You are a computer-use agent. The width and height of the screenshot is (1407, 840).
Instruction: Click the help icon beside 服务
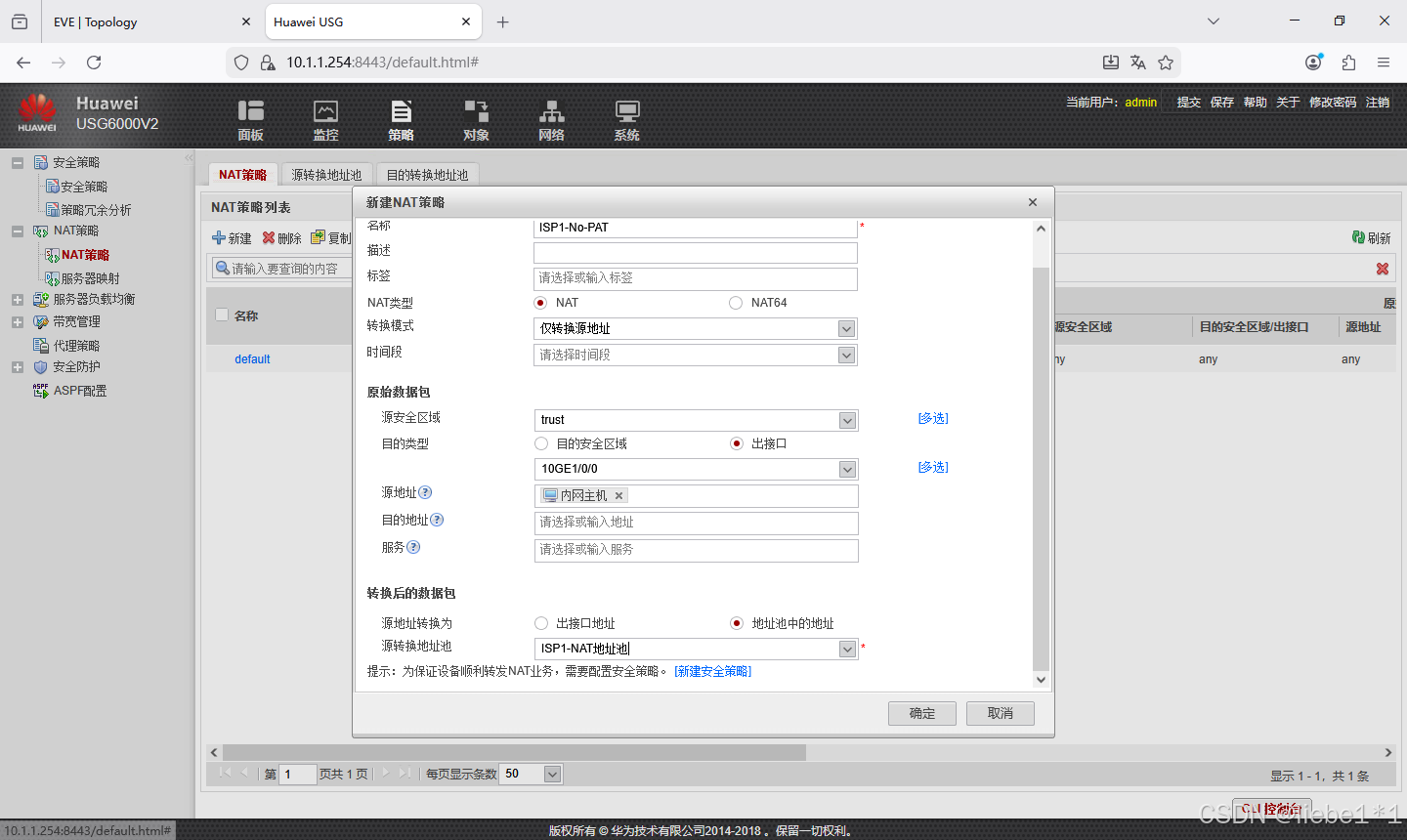pos(413,547)
